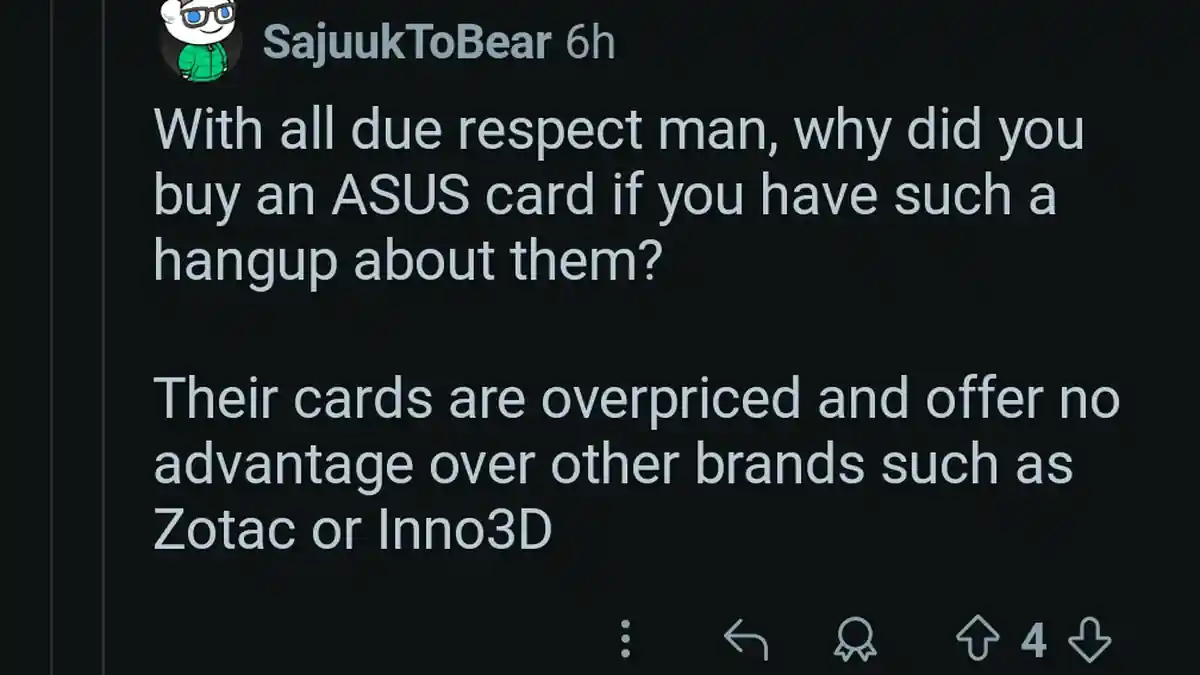Open the three-dot more options menu

tap(626, 640)
